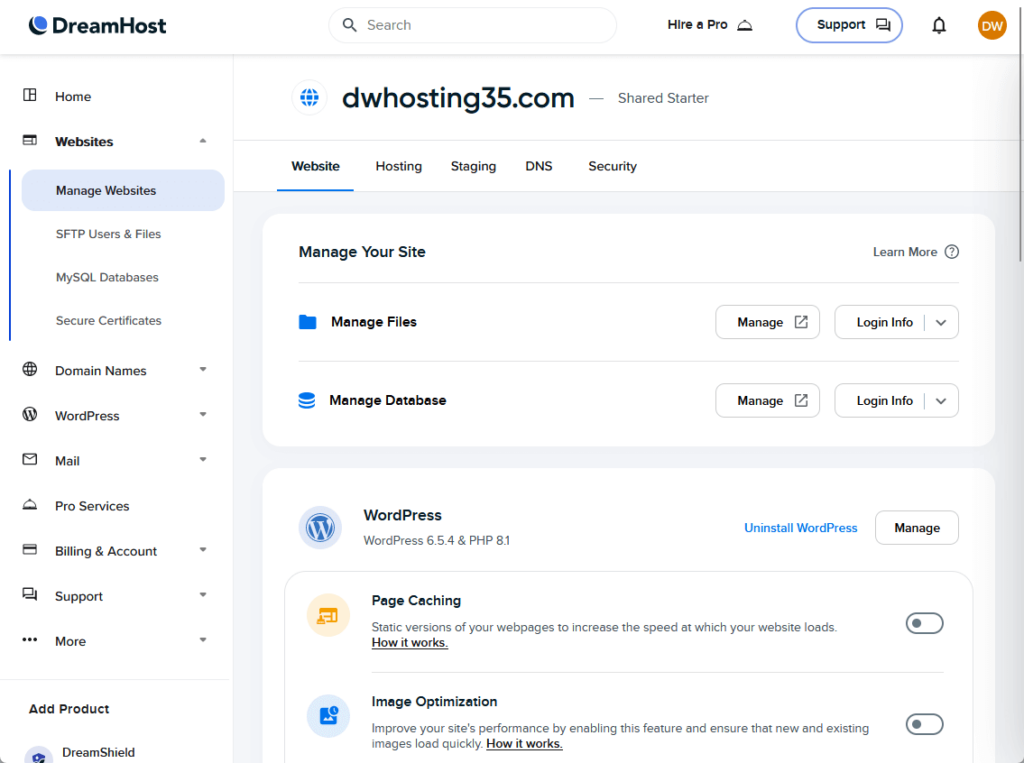Expand the More section arrow
1024x763 pixels.
[203, 640]
